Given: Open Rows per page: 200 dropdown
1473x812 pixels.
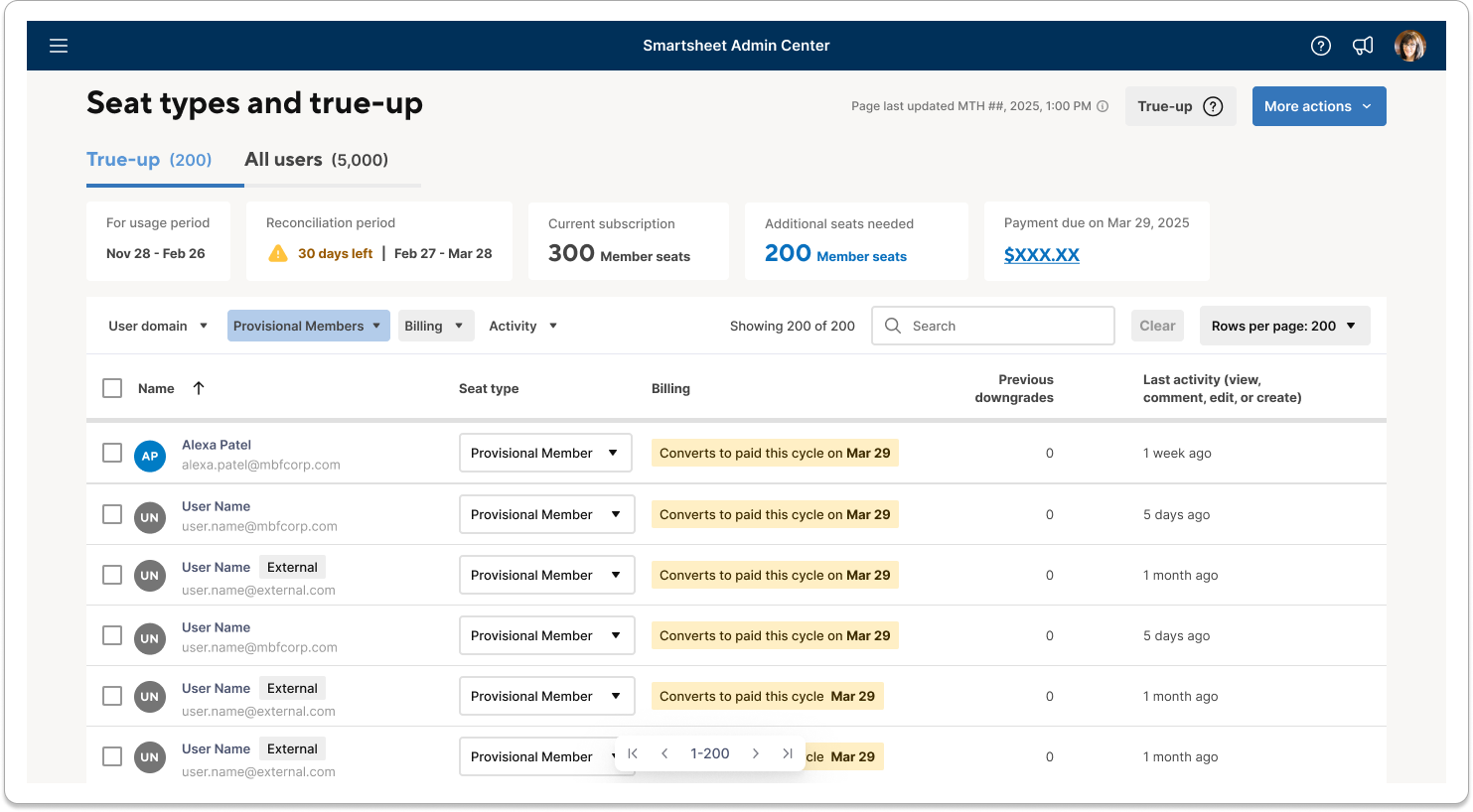Looking at the screenshot, I should (1284, 326).
